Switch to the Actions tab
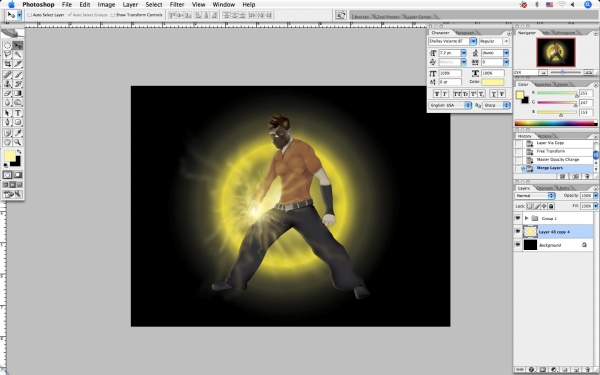600x375 pixels. pos(545,136)
